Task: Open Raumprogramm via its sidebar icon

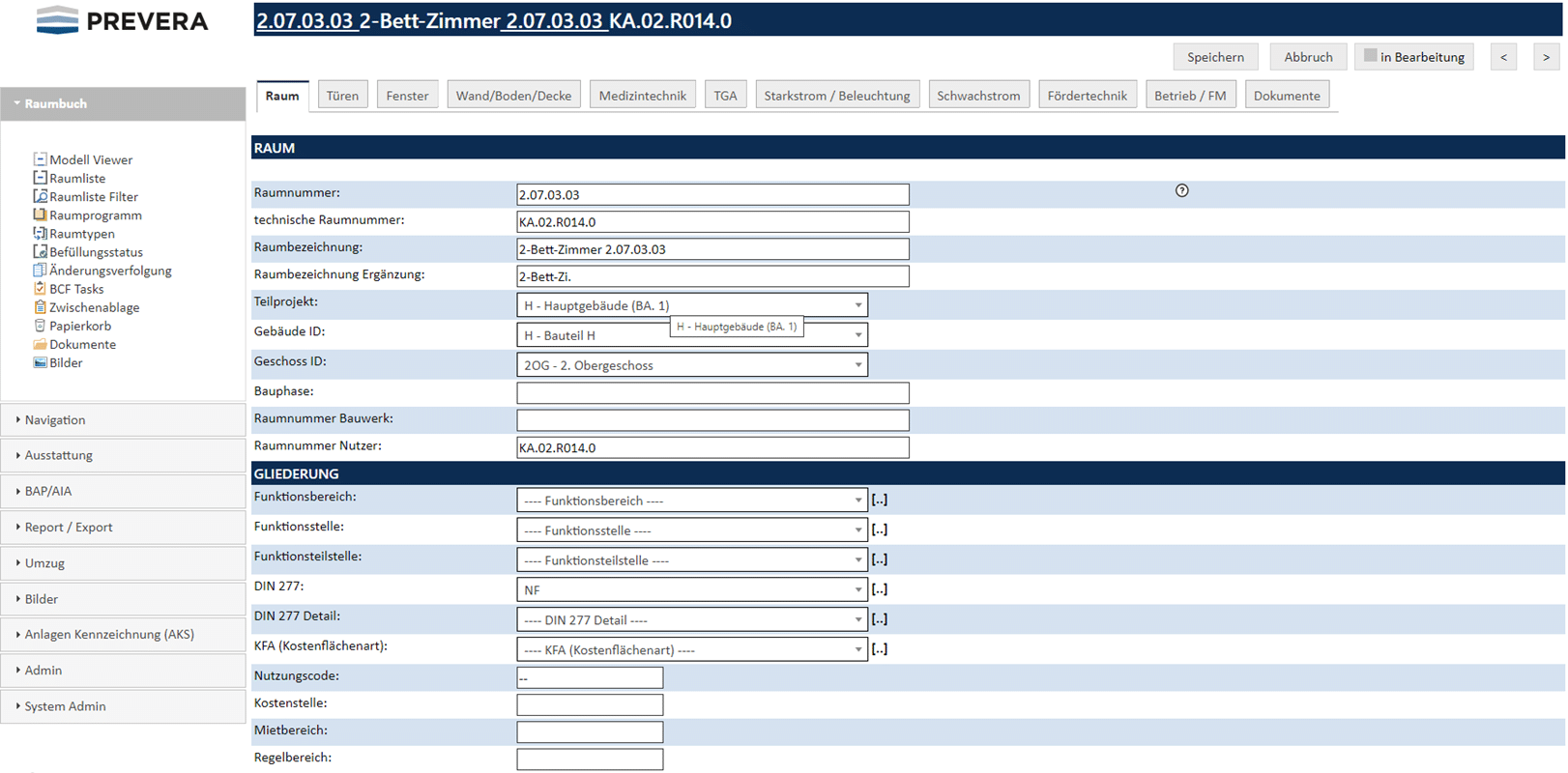Action: pos(40,215)
